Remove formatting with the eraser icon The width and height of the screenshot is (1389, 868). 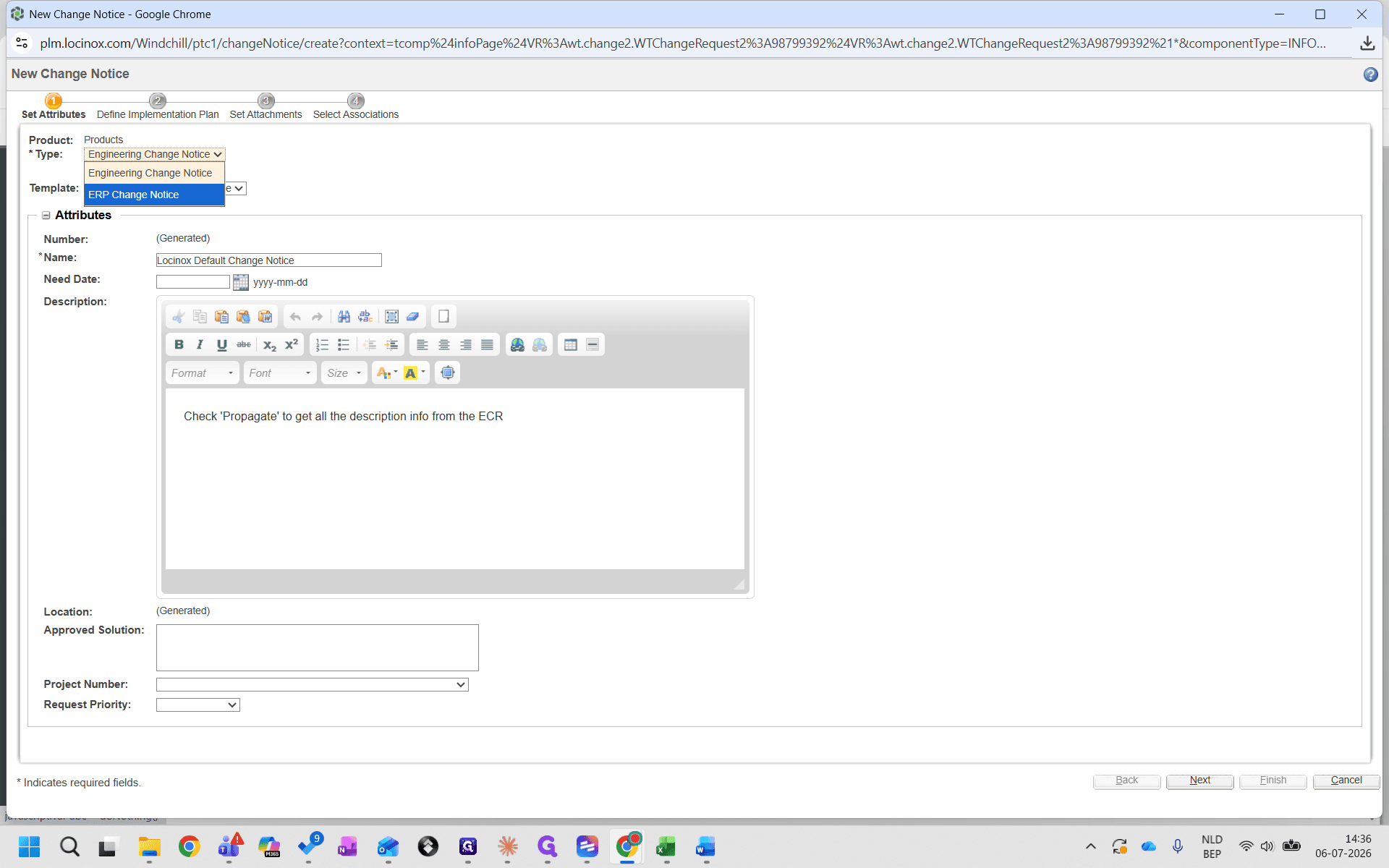[413, 317]
